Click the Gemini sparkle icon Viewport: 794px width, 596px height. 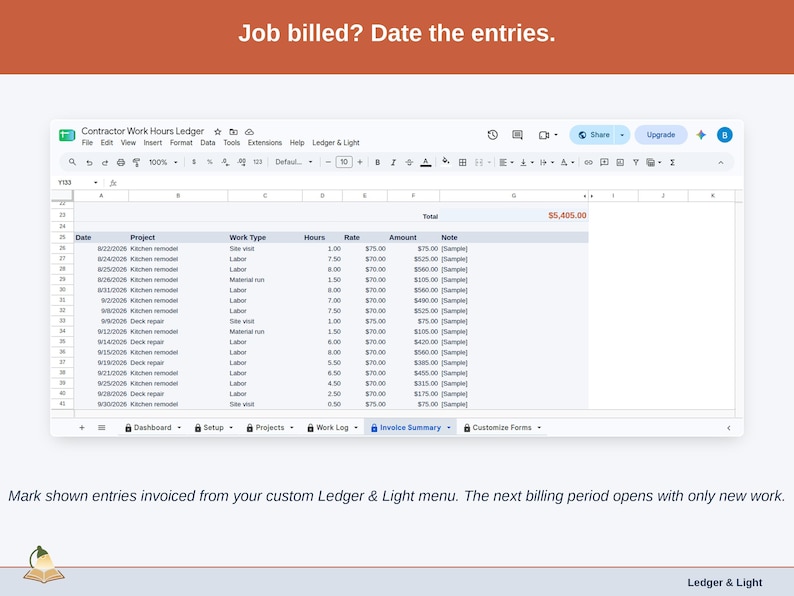point(701,135)
